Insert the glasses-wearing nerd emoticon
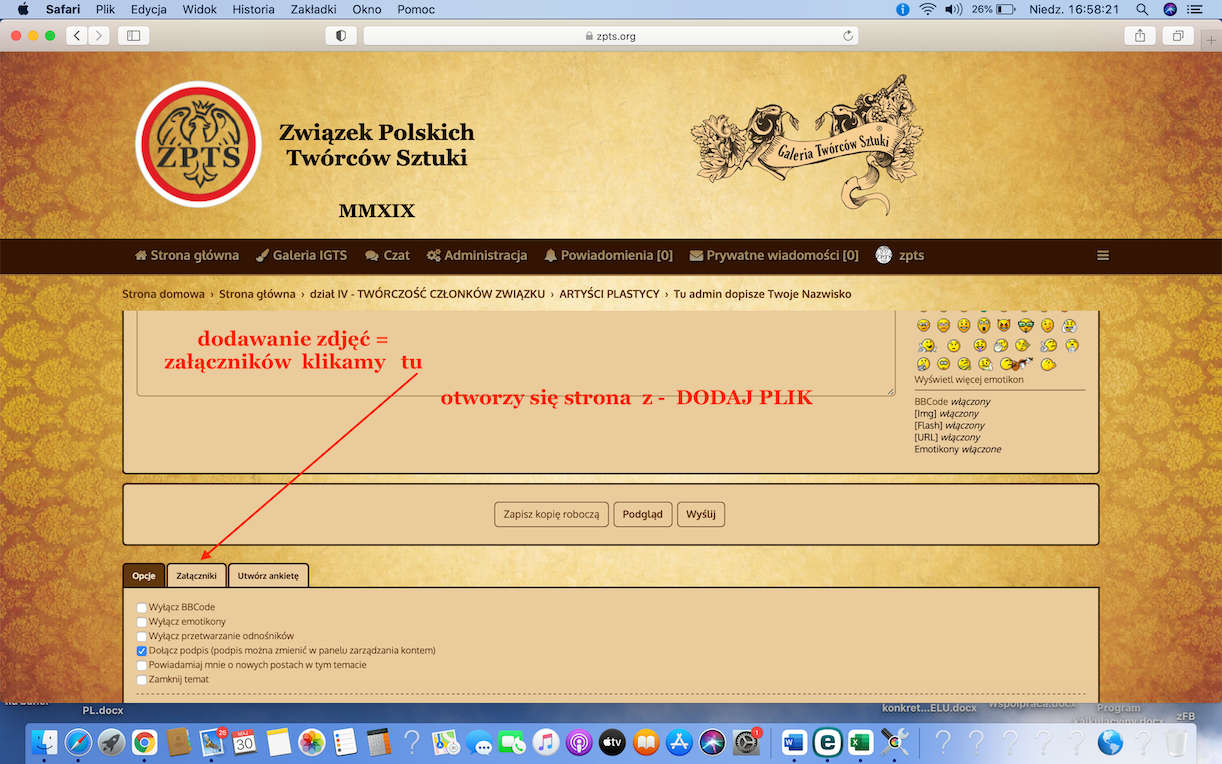The image size is (1222, 764). [x=1025, y=326]
